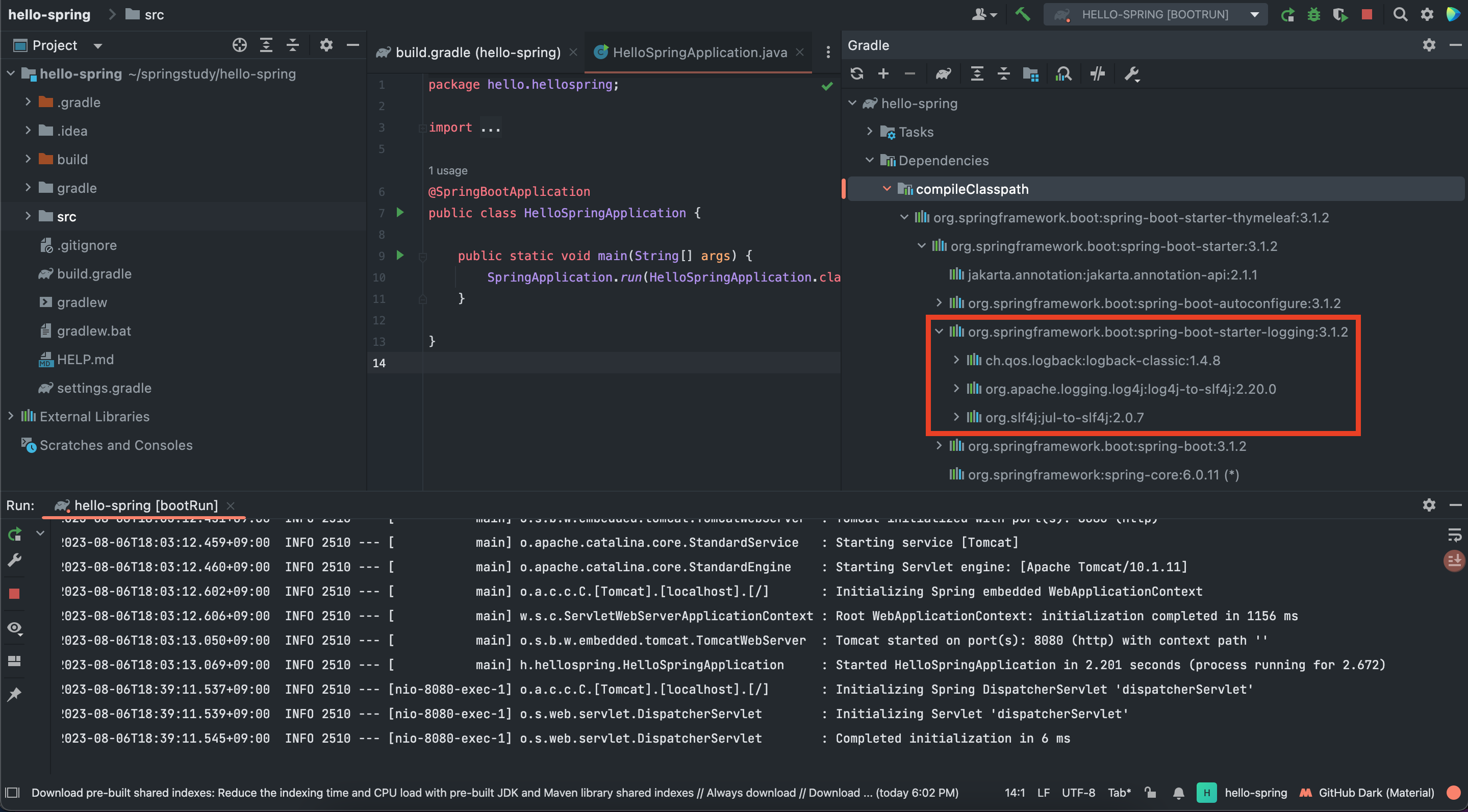The image size is (1468, 812).
Task: Expand spring-boot-autoconfigure:3.1.2 dependency
Action: [939, 303]
